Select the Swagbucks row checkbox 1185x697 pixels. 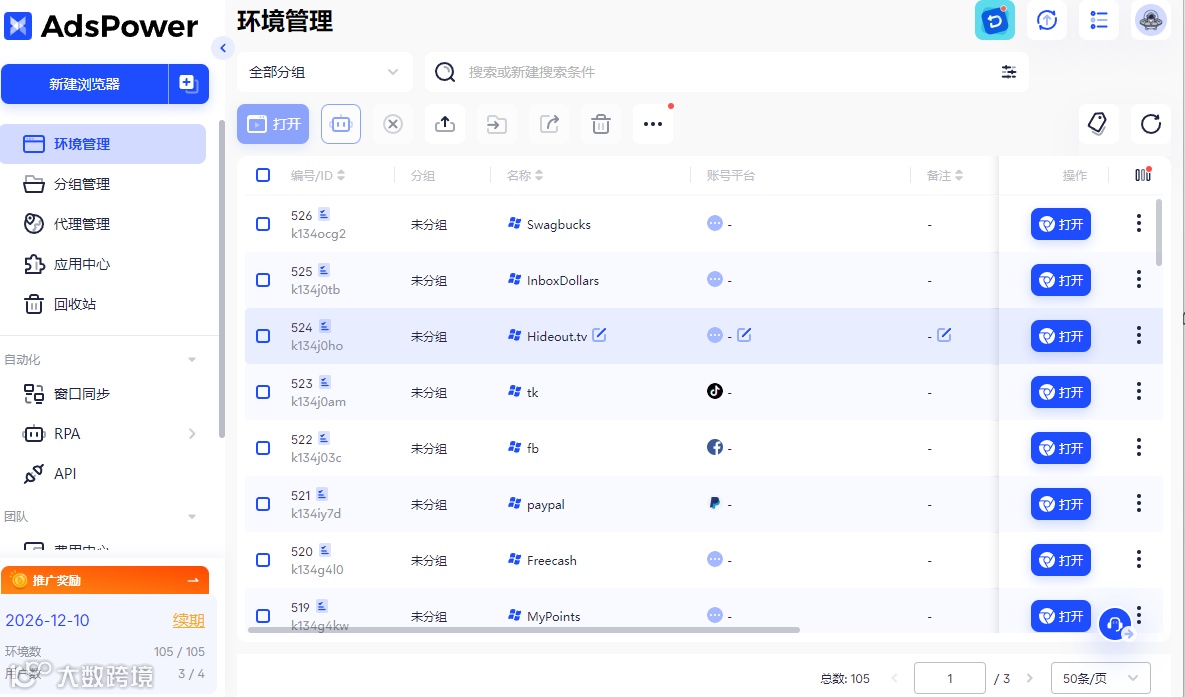(263, 224)
